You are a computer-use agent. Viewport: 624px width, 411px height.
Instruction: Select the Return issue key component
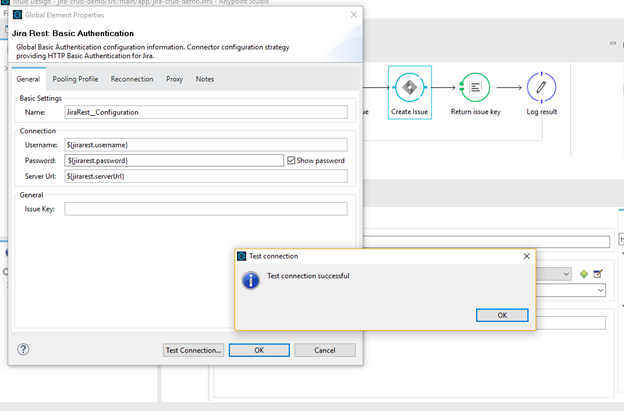click(475, 88)
